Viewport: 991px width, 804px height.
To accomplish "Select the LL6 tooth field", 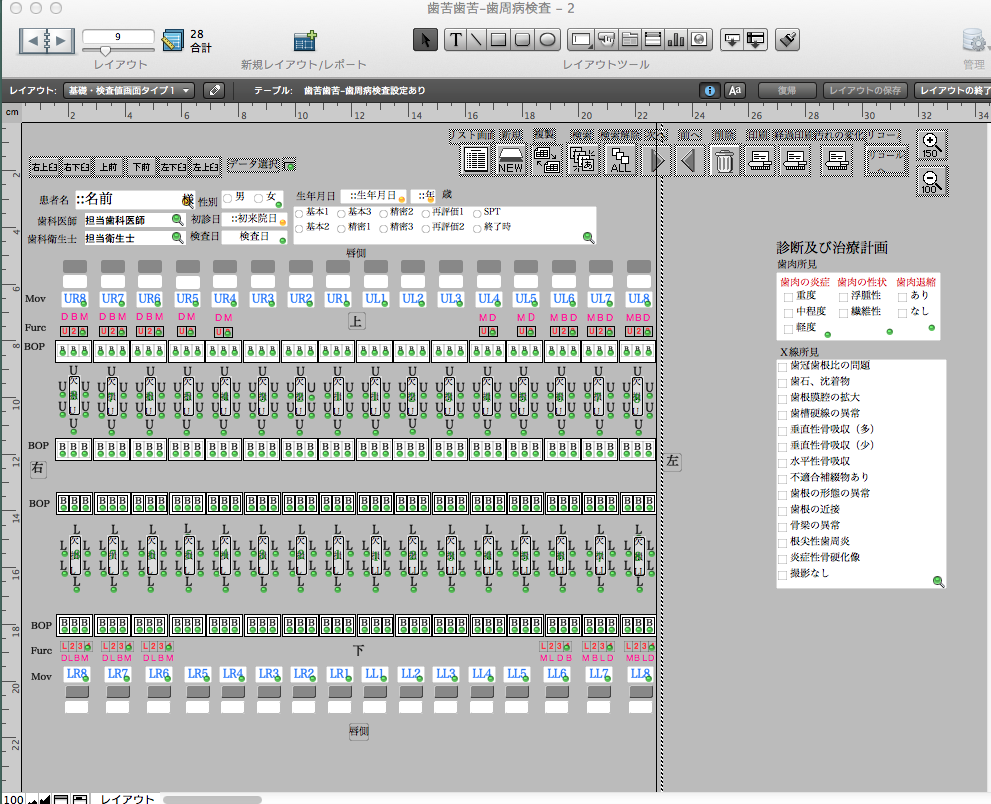I will pos(557,674).
